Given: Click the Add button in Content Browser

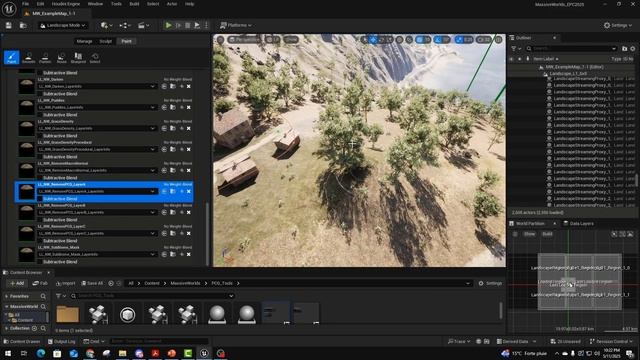Looking at the screenshot, I should 17,283.
